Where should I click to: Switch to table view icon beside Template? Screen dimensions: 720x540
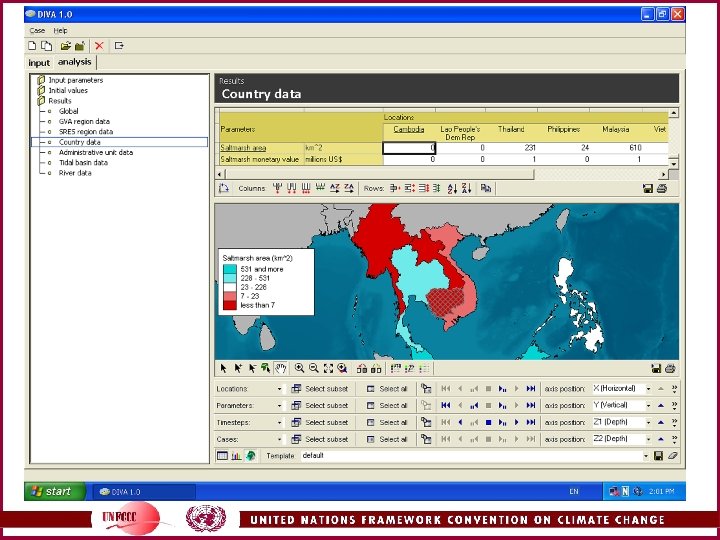tap(222, 456)
